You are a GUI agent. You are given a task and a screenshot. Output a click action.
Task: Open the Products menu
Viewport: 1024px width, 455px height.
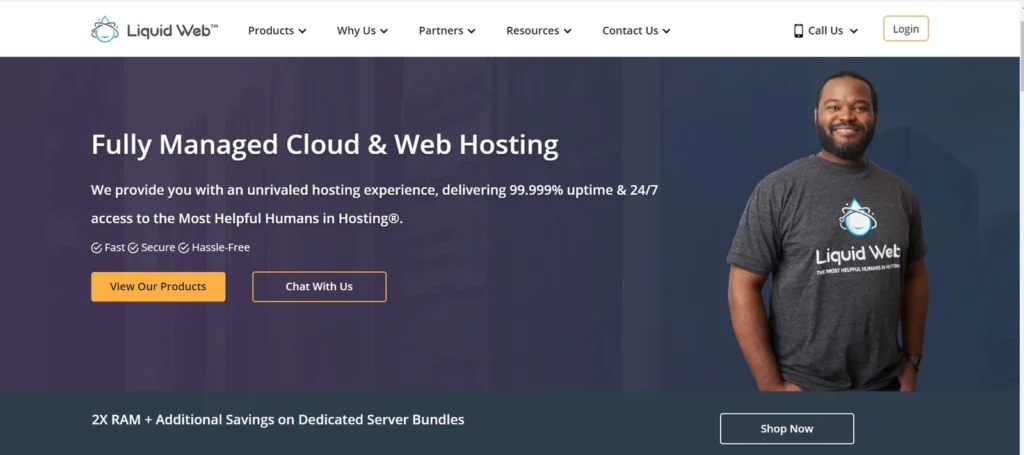[x=277, y=31]
